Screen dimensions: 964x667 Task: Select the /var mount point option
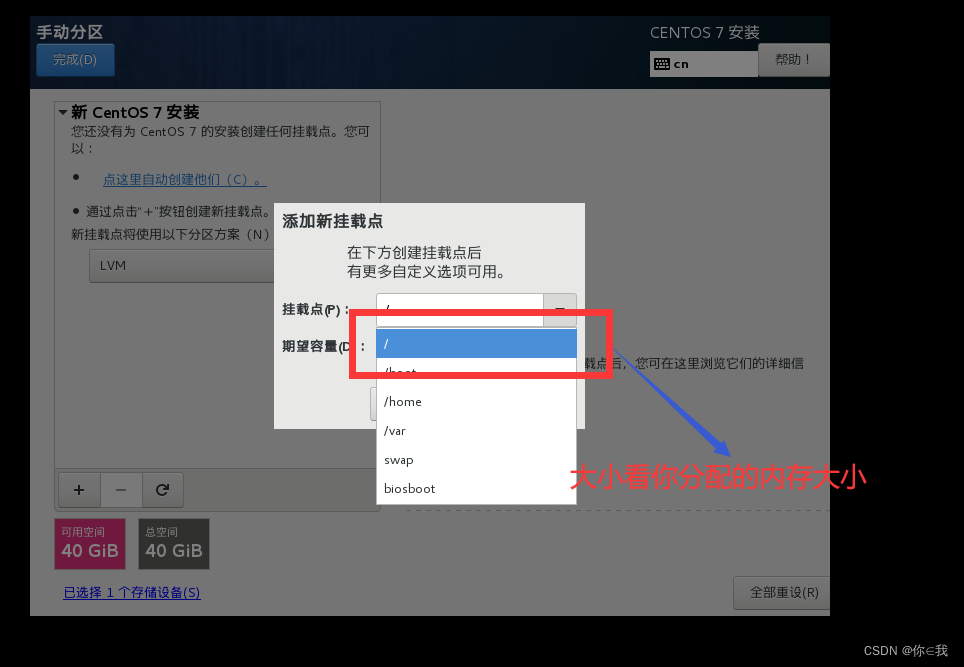(x=476, y=431)
